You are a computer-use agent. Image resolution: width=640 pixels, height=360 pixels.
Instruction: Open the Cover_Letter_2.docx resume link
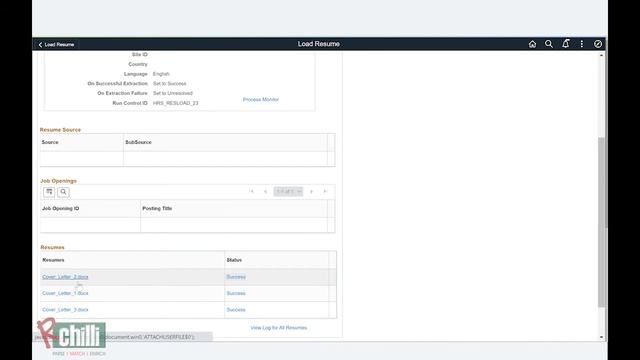tap(65, 277)
